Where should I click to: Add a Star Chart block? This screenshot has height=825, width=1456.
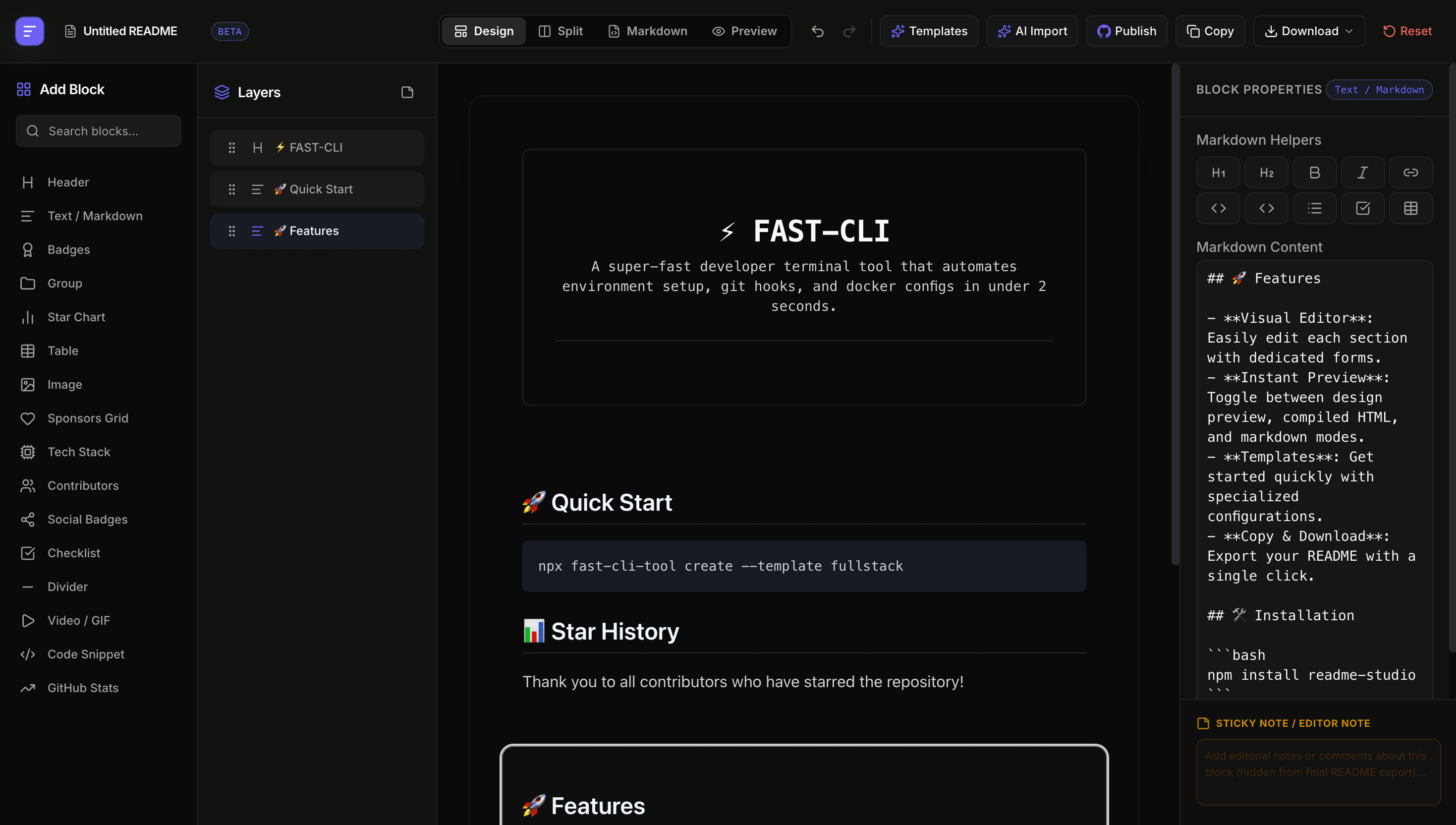click(x=99, y=317)
